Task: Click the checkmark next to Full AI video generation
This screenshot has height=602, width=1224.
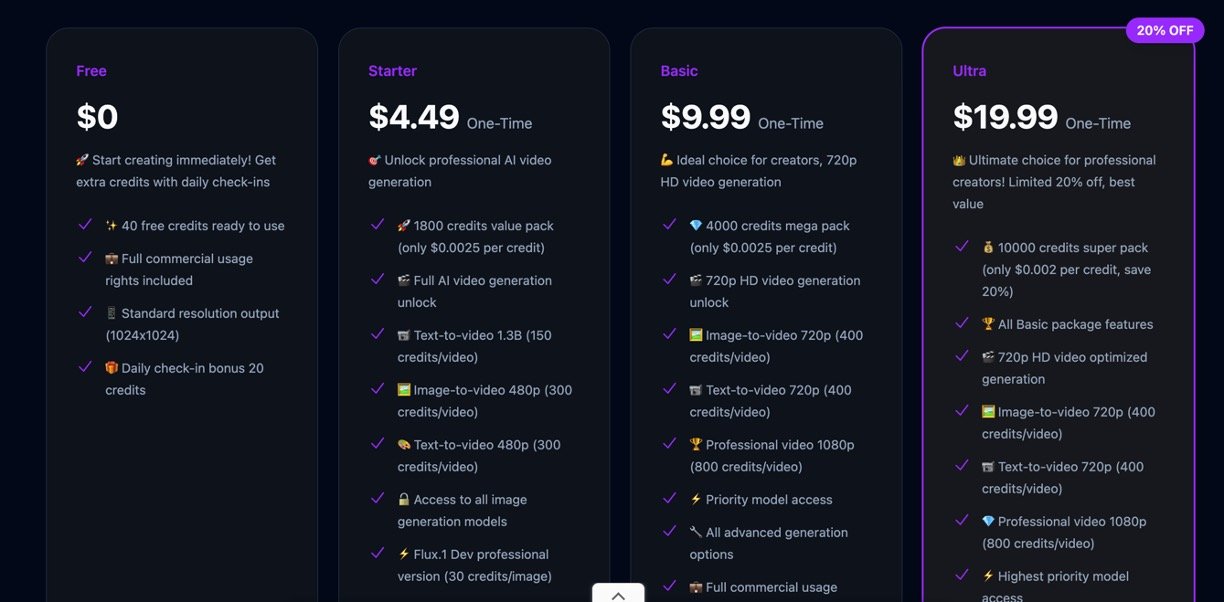Action: pos(377,279)
